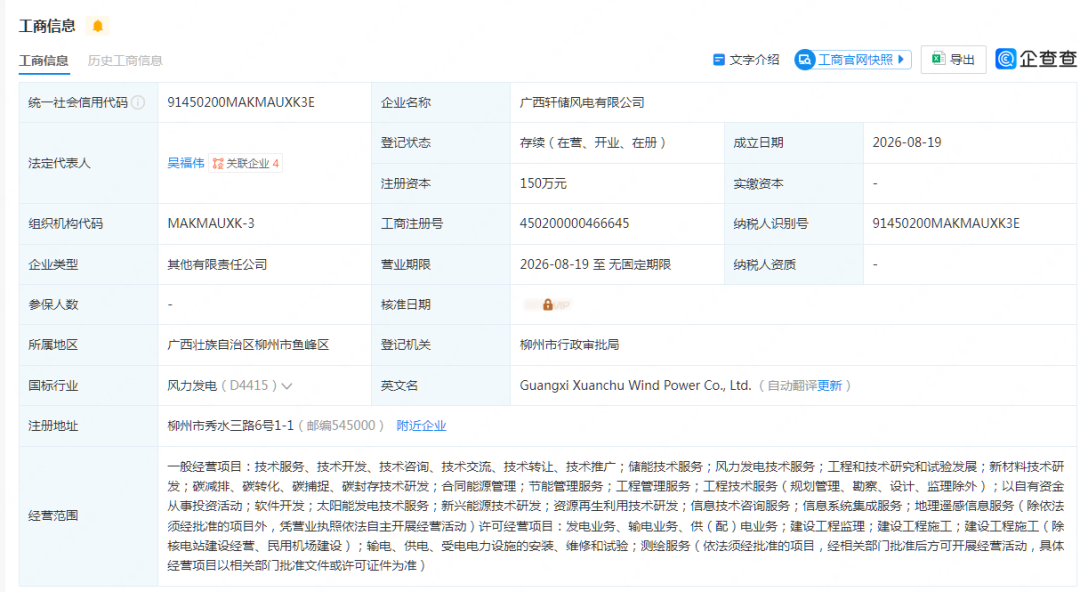
Task: Select registration number 450200000466645
Action: (574, 223)
